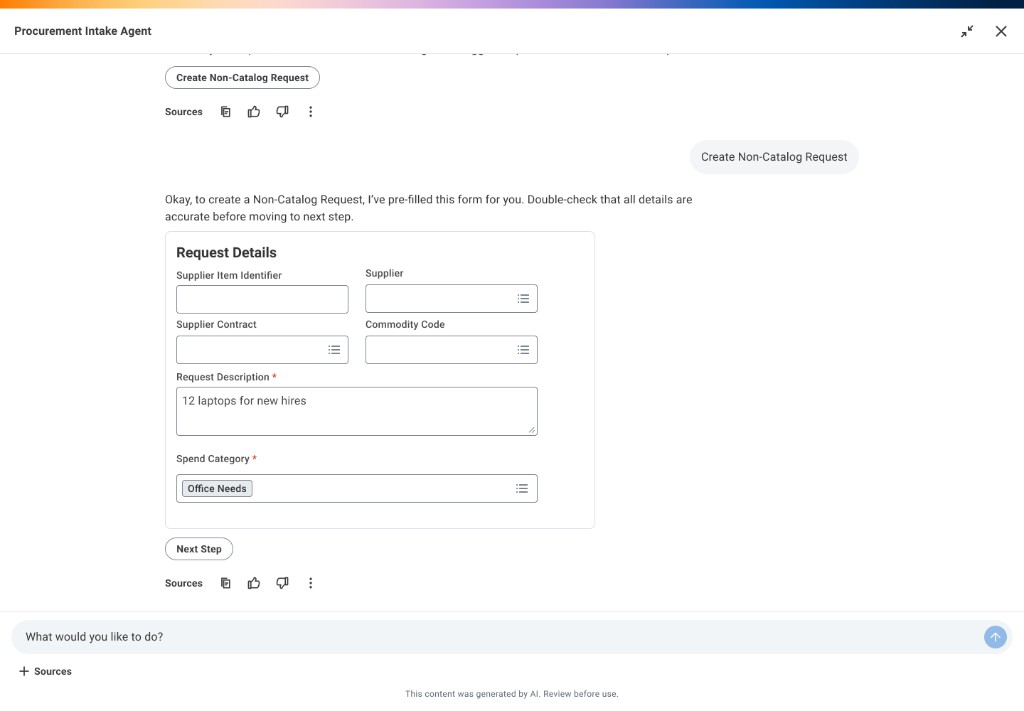The image size is (1024, 711).
Task: Click the 'Request Description' label
Action: (x=223, y=377)
